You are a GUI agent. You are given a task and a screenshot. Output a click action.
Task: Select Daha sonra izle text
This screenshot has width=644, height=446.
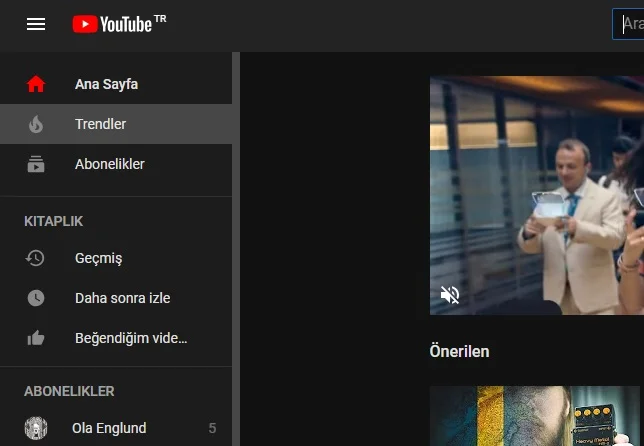pyautogui.click(x=122, y=298)
